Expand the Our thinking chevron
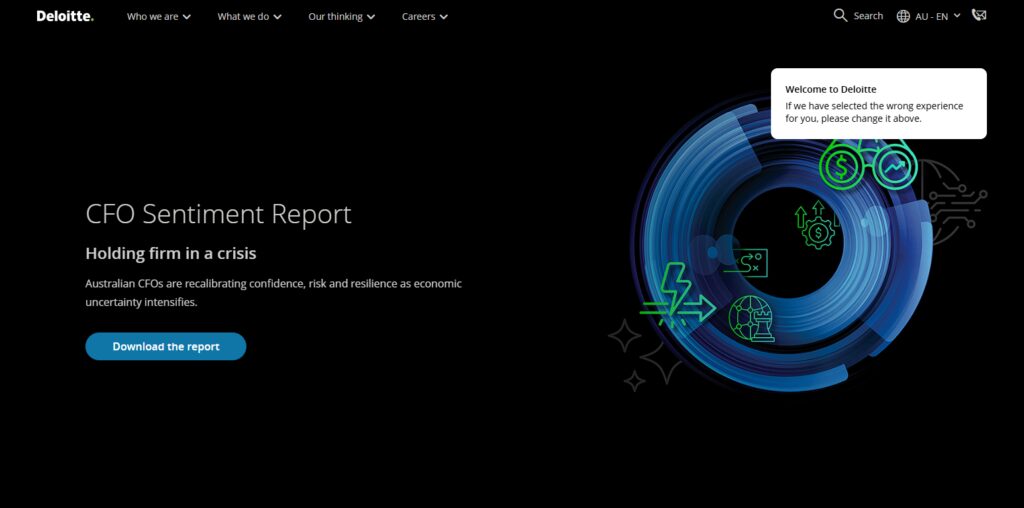1024x508 pixels. pyautogui.click(x=371, y=17)
